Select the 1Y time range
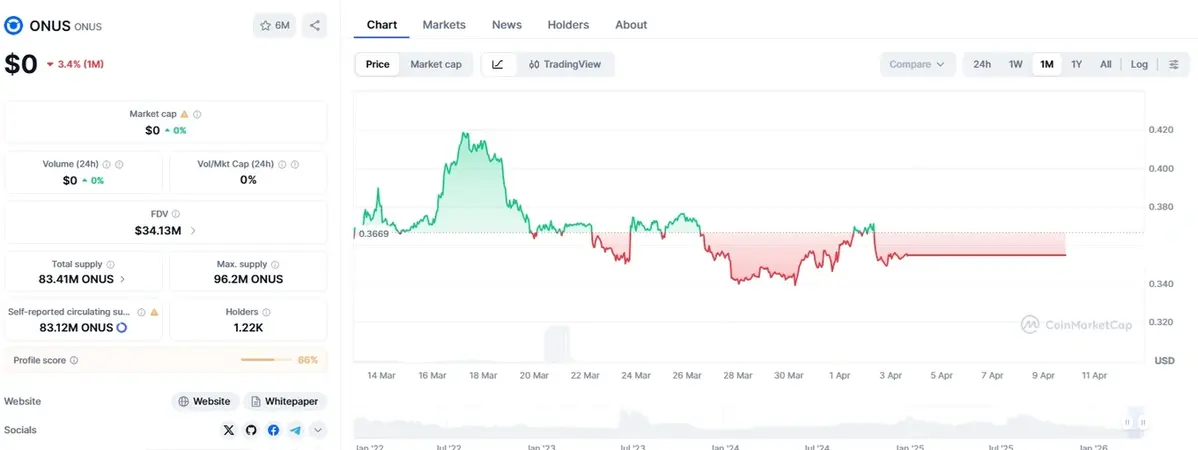The image size is (1198, 450). [1076, 64]
